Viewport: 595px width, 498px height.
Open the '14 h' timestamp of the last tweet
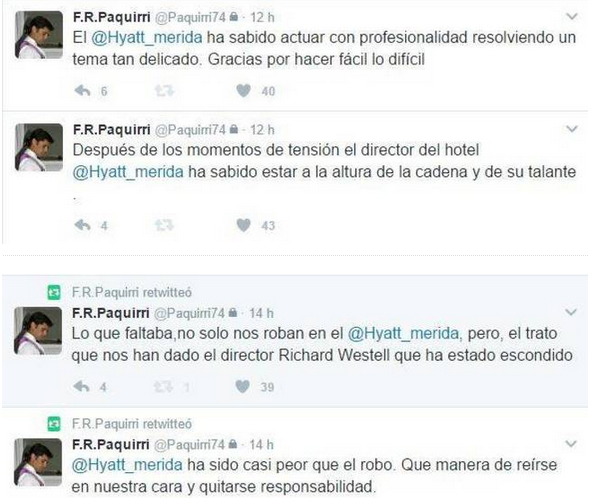tap(261, 444)
